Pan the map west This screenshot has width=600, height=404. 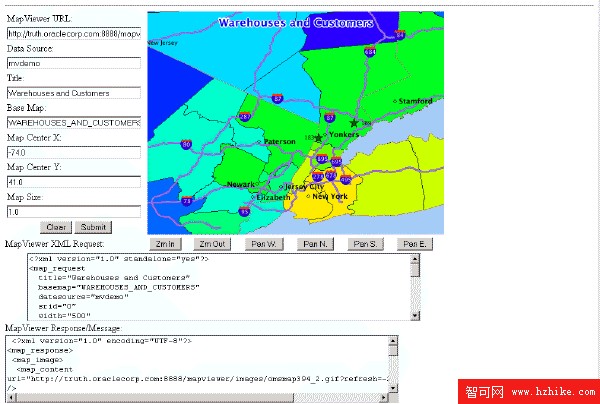click(x=264, y=244)
